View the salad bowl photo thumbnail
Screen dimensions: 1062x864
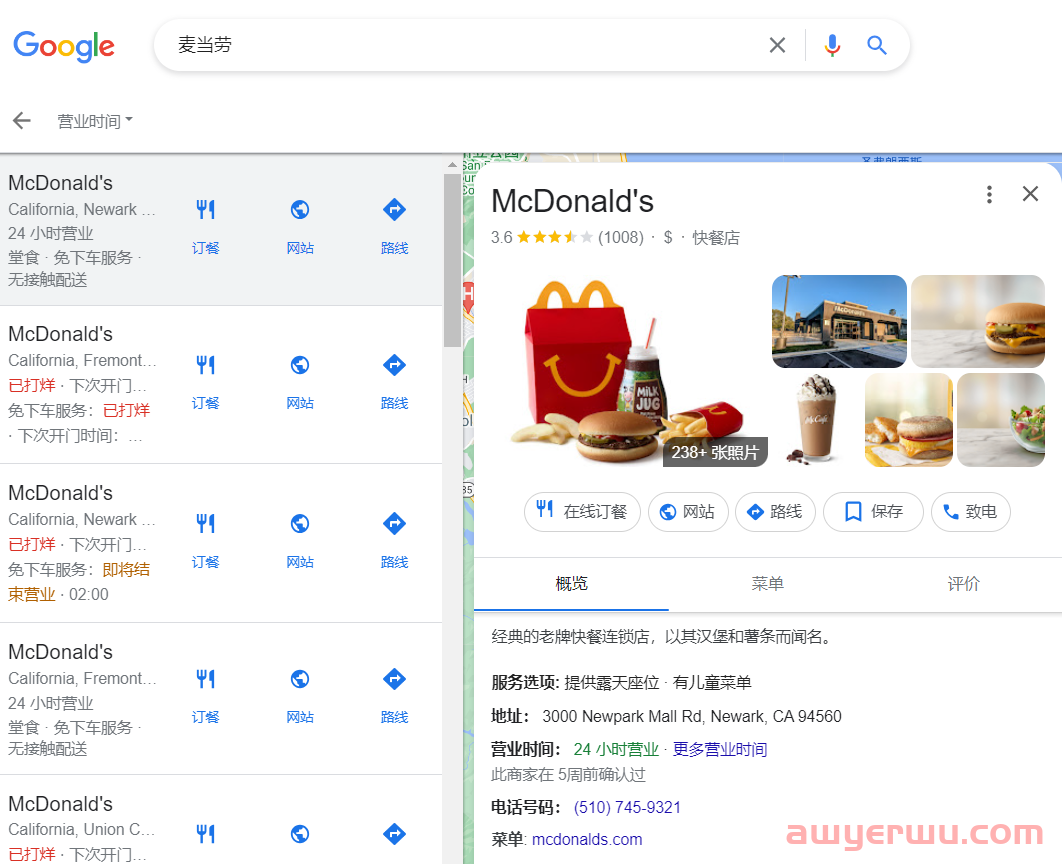pyautogui.click(x=1000, y=420)
